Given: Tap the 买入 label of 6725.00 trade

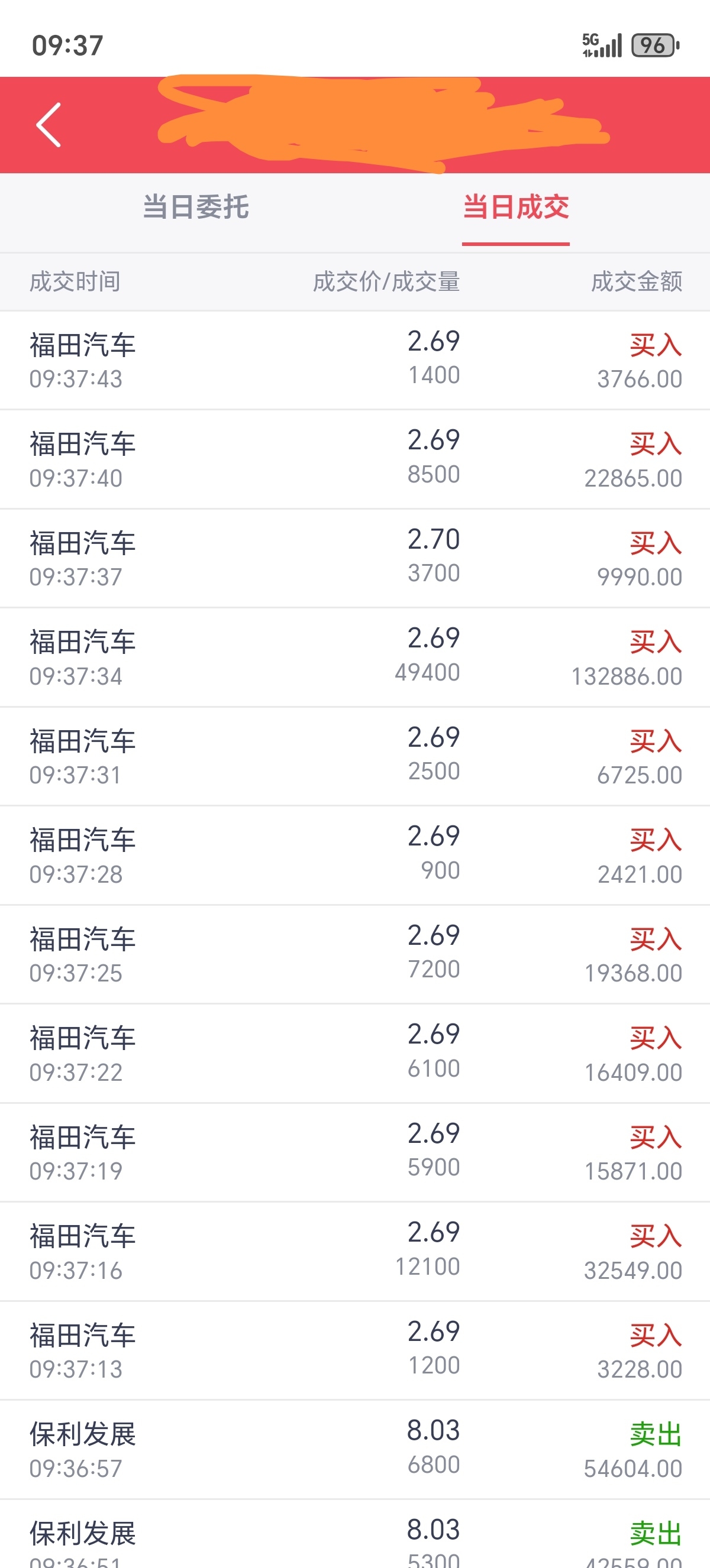Looking at the screenshot, I should click(656, 741).
